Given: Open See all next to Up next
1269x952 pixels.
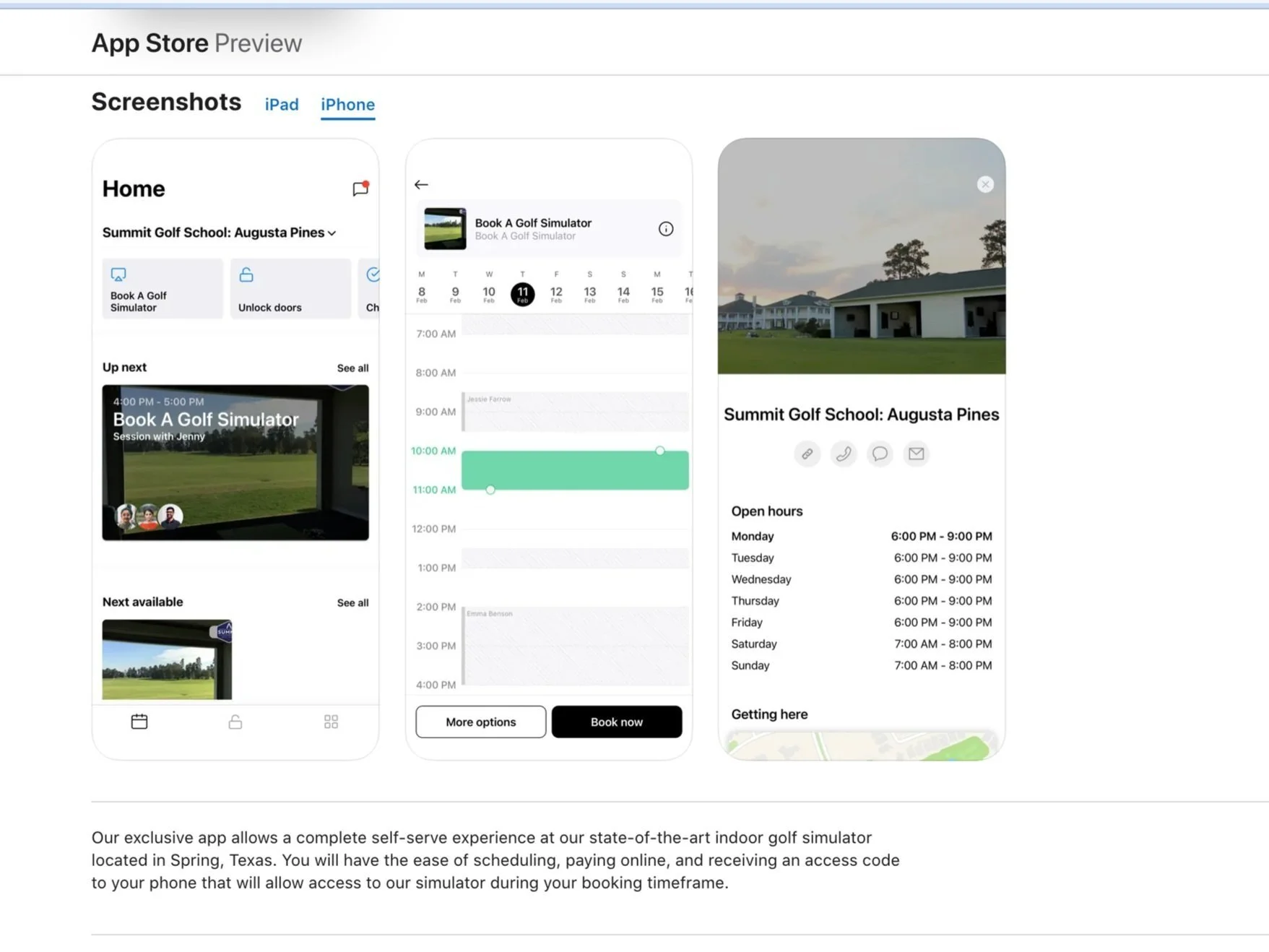Looking at the screenshot, I should [352, 368].
